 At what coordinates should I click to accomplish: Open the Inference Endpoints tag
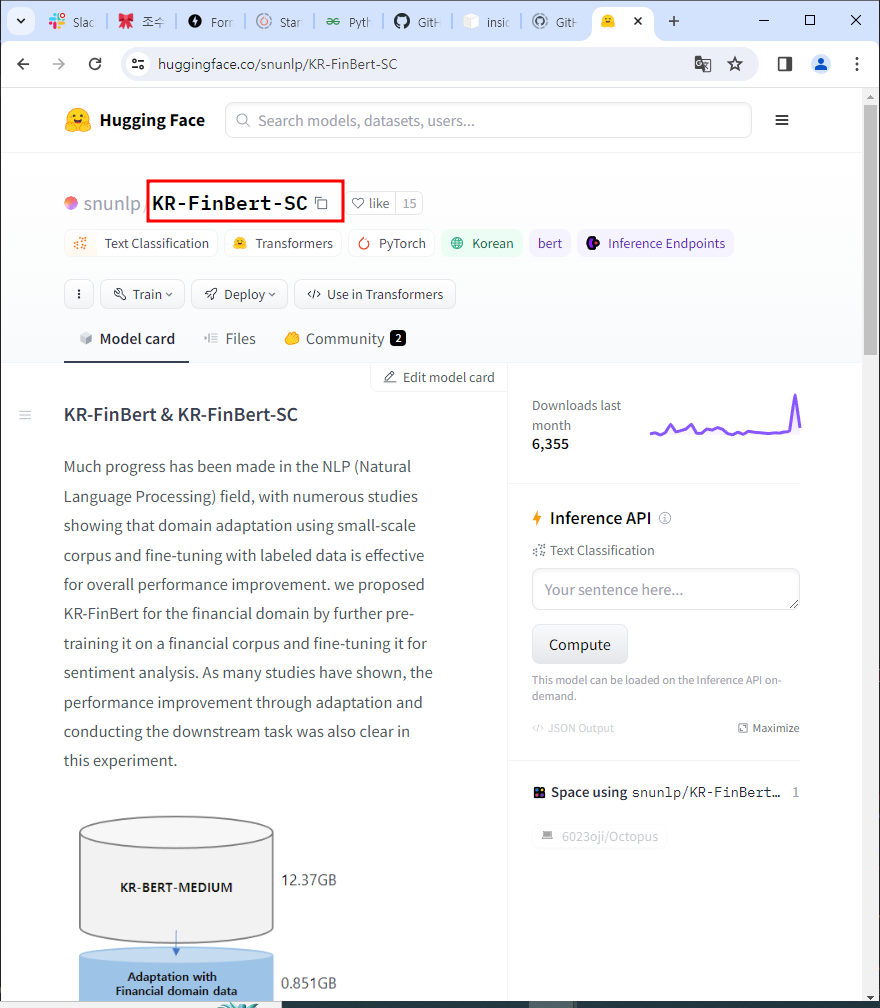coord(656,244)
